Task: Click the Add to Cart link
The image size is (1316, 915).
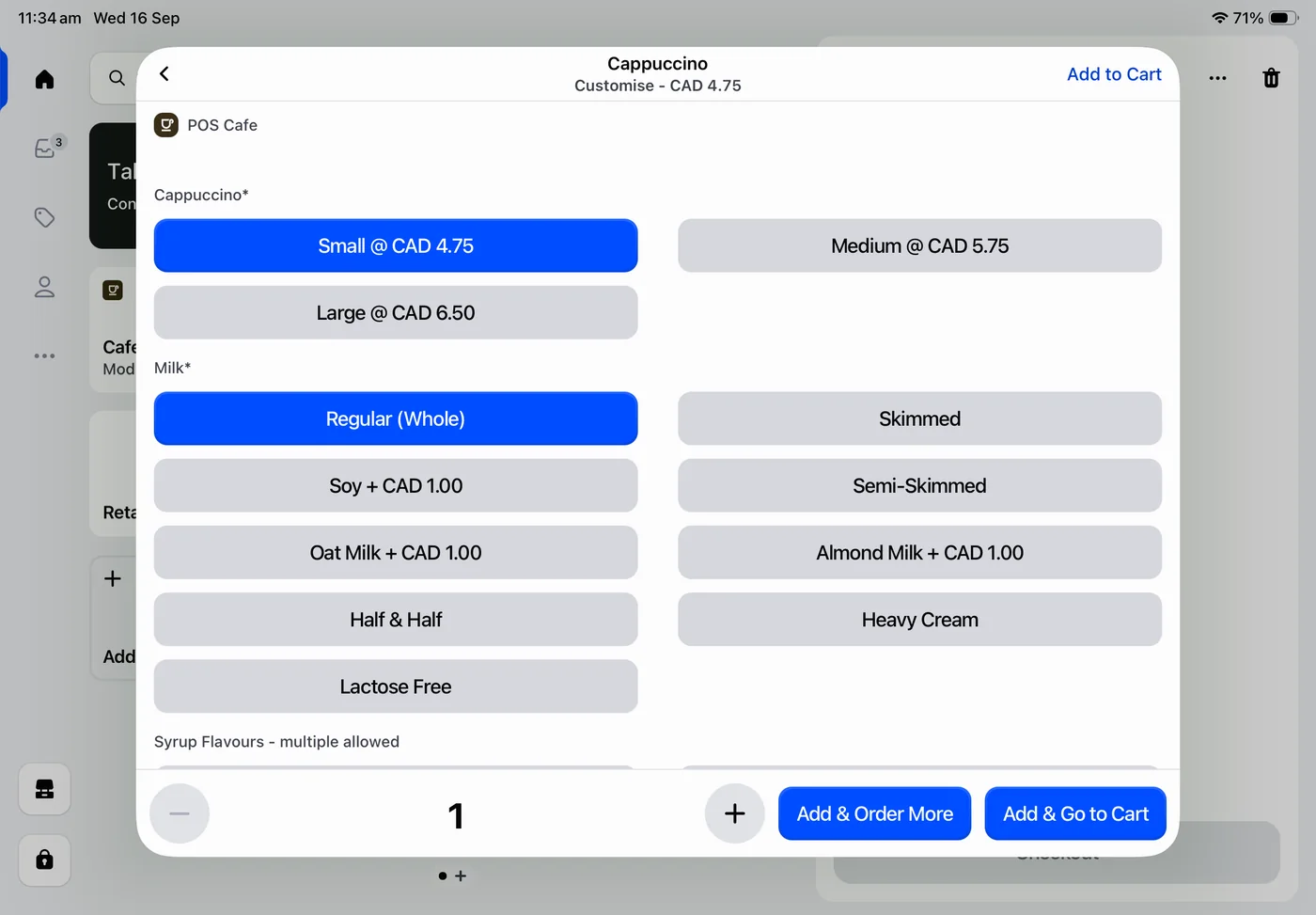Action: (1114, 74)
